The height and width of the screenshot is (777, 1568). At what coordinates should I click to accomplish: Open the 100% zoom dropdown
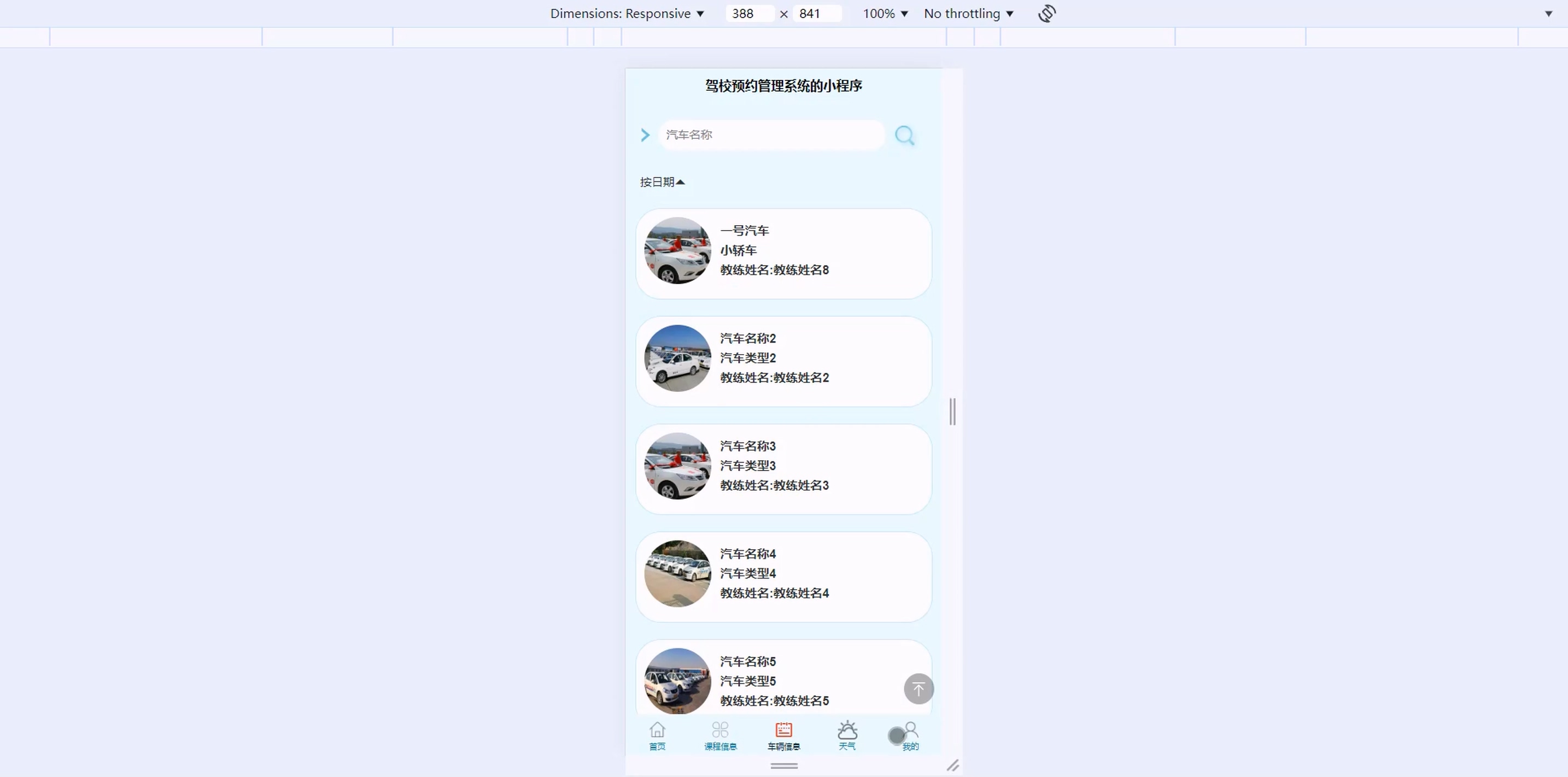pyautogui.click(x=885, y=13)
